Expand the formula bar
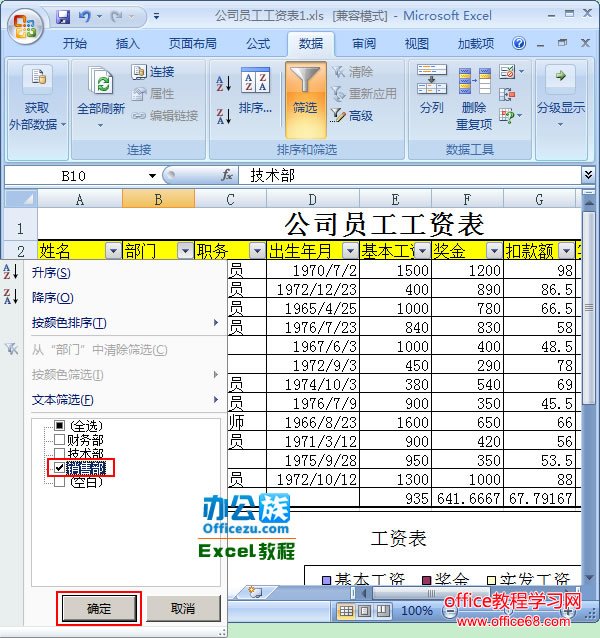The height and width of the screenshot is (638, 600). point(588,175)
